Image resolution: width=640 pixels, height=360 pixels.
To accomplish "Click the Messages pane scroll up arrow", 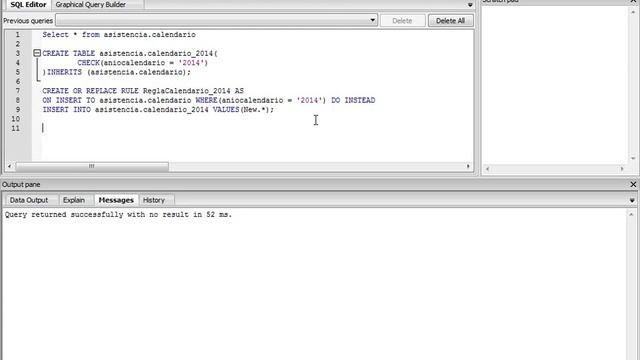I will 631,214.
